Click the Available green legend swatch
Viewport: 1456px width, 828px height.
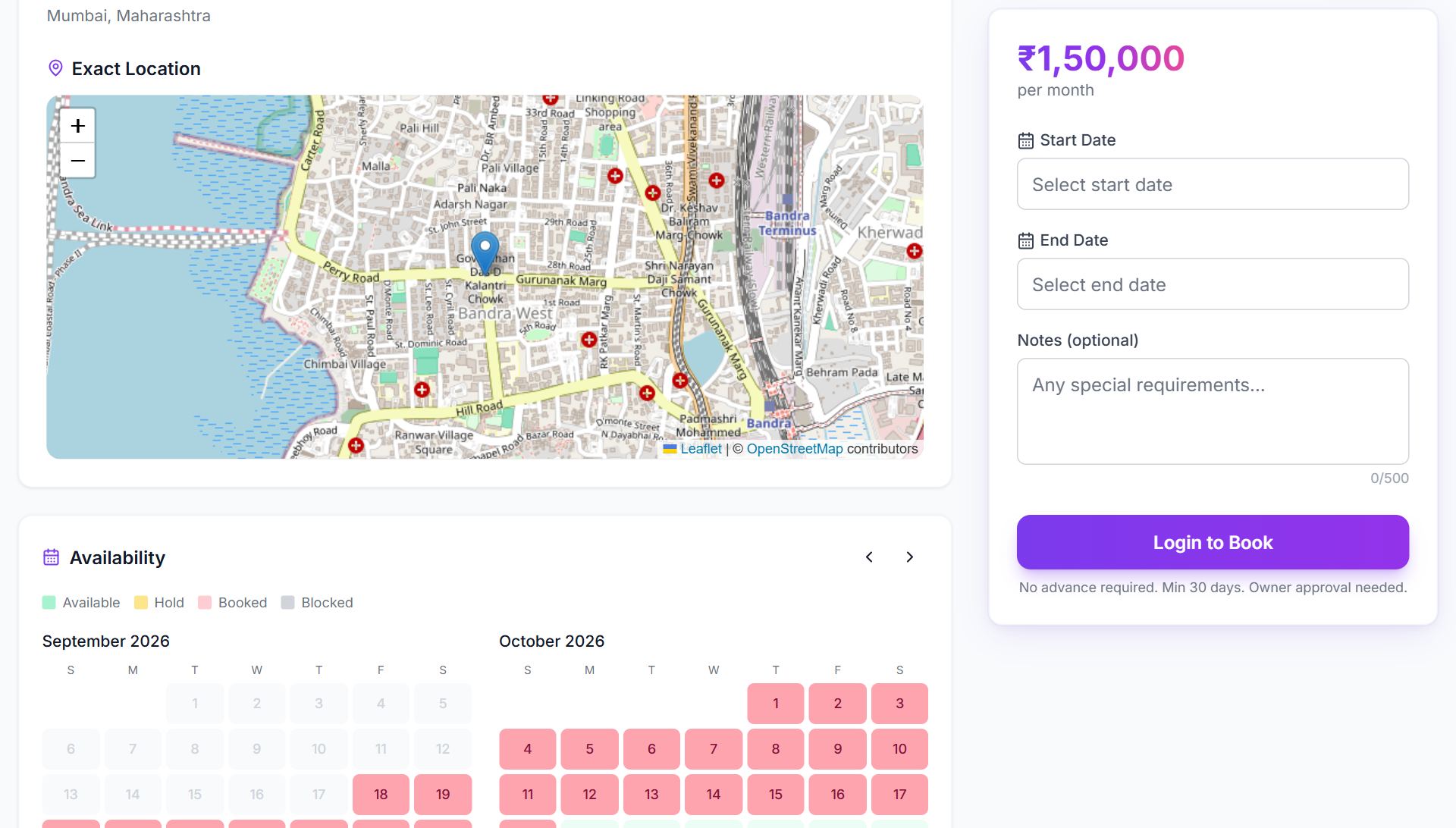click(49, 603)
